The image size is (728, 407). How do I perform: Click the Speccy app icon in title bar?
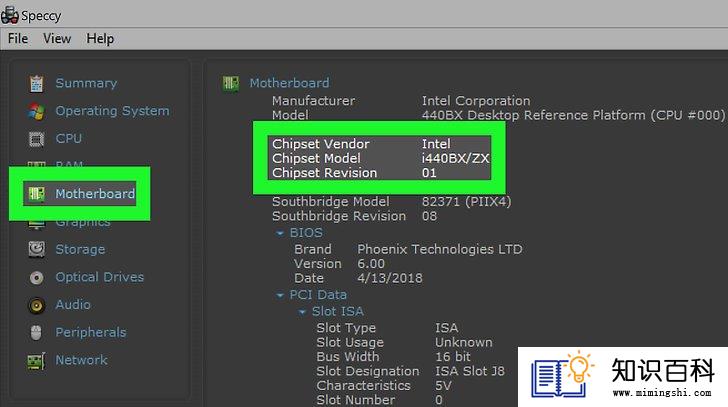point(10,15)
